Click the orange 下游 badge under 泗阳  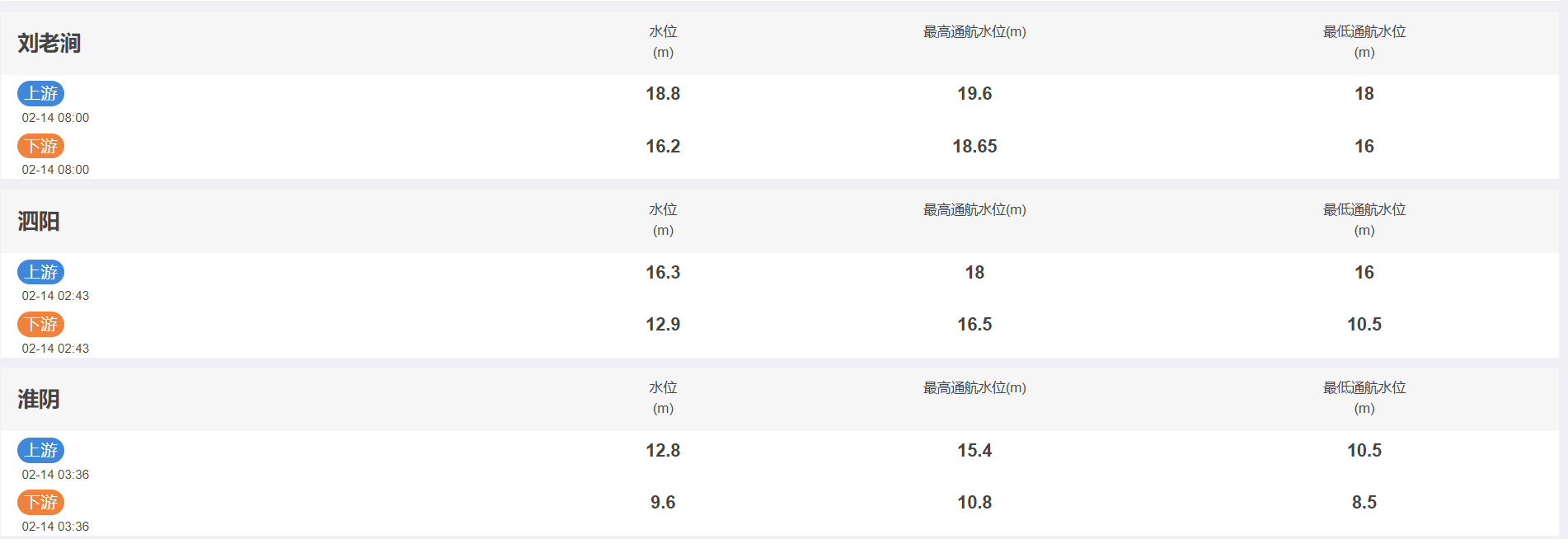[x=40, y=324]
